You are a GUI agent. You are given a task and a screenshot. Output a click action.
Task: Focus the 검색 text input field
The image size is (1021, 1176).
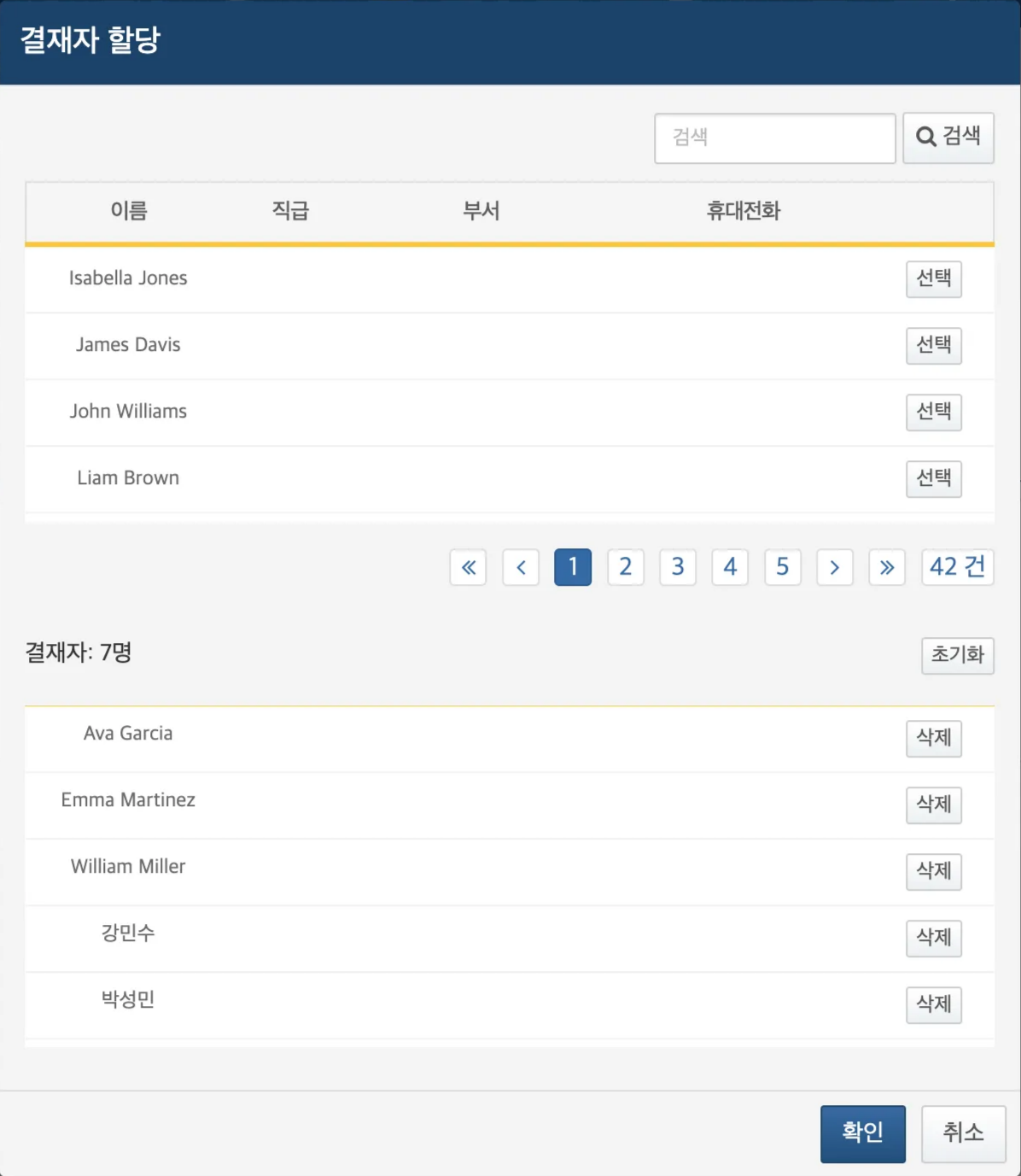click(775, 138)
